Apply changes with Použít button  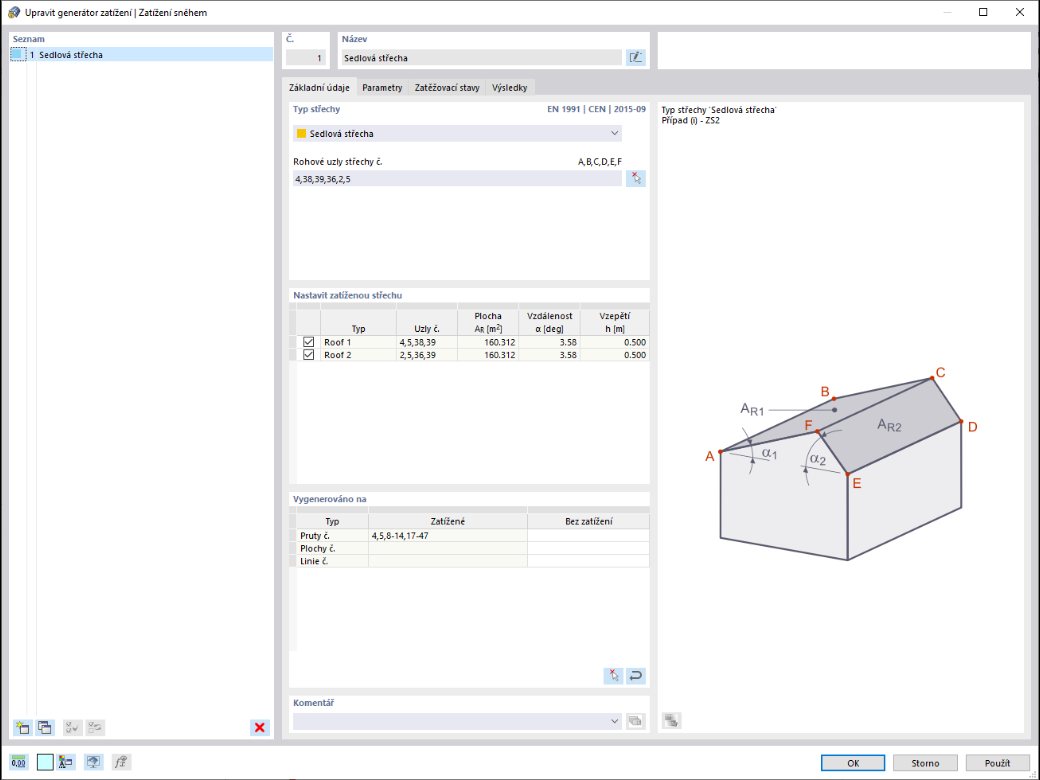point(998,763)
